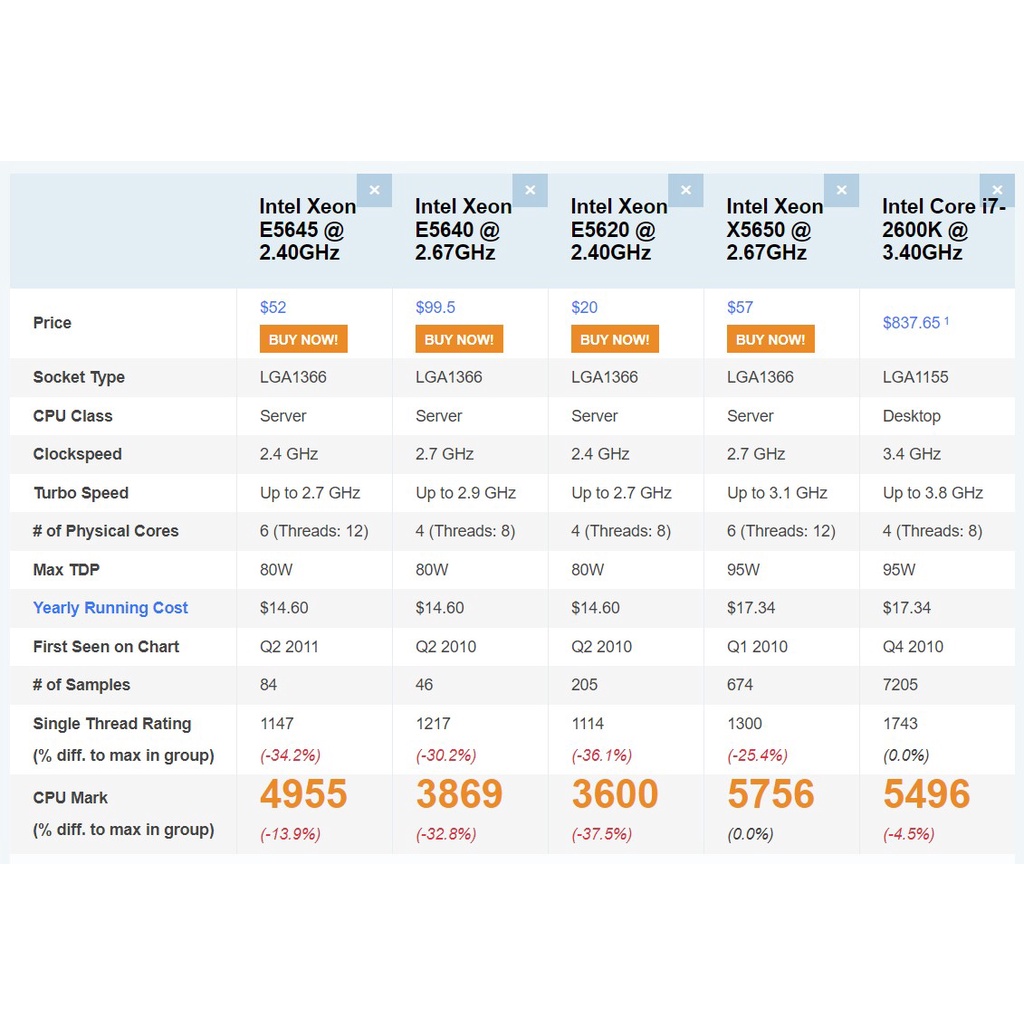The width and height of the screenshot is (1024, 1024).
Task: Open the $99.5 price link
Action: [x=435, y=307]
